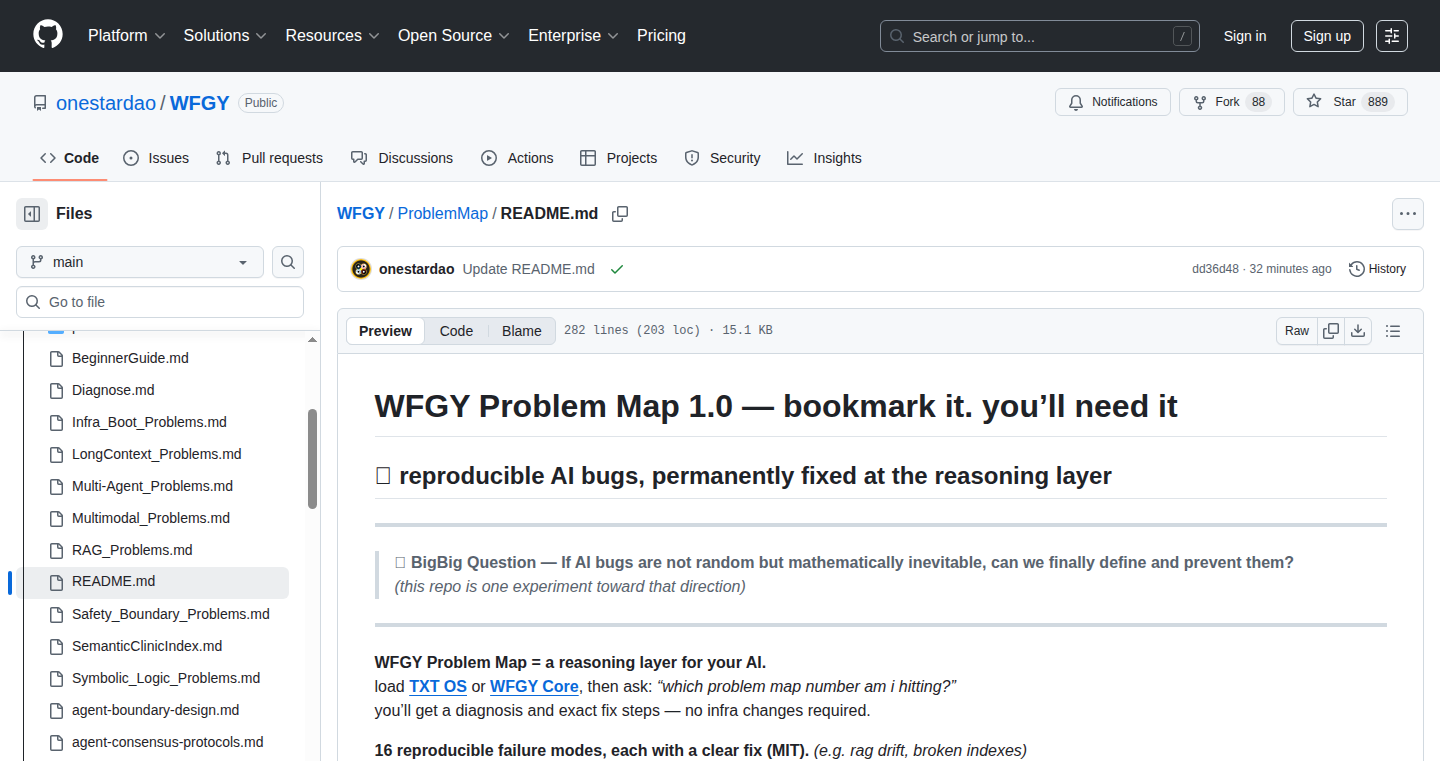Switch to the Pull requests tab
Image resolution: width=1440 pixels, height=761 pixels.
[x=269, y=158]
